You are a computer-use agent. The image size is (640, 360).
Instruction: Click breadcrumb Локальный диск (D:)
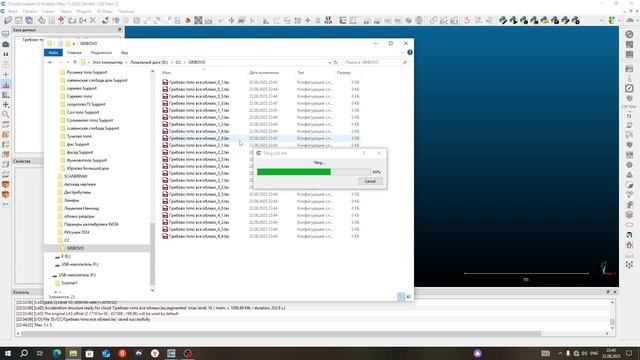[x=149, y=62]
